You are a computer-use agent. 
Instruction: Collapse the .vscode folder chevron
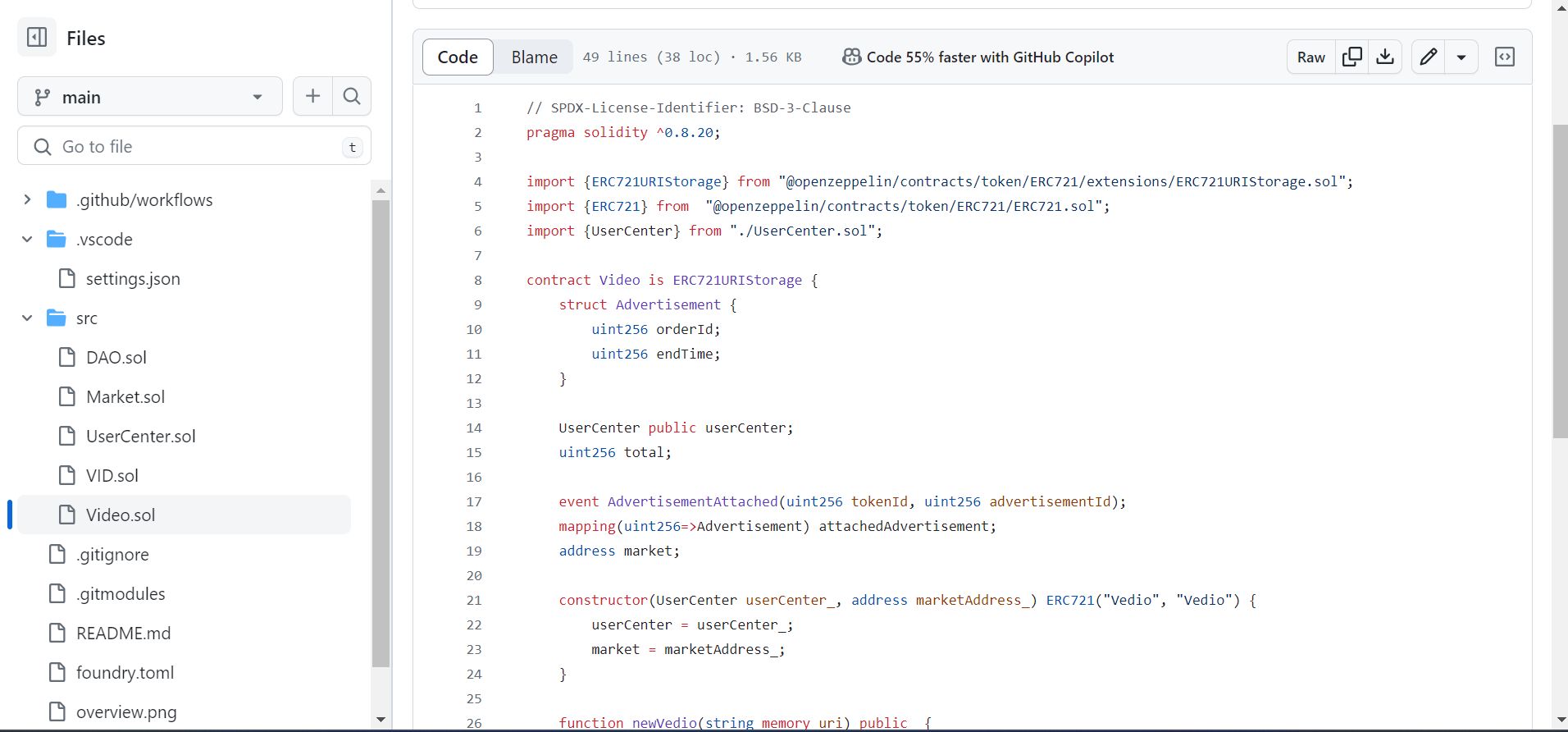(x=27, y=239)
